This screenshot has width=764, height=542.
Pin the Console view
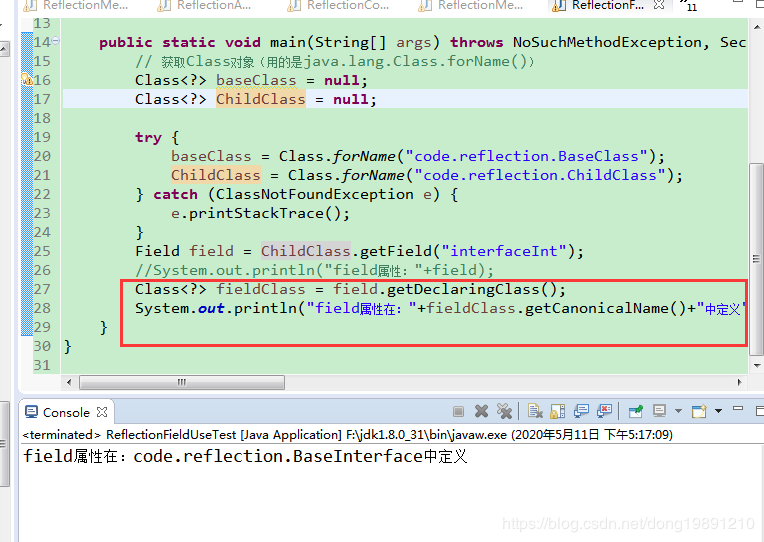[x=635, y=411]
